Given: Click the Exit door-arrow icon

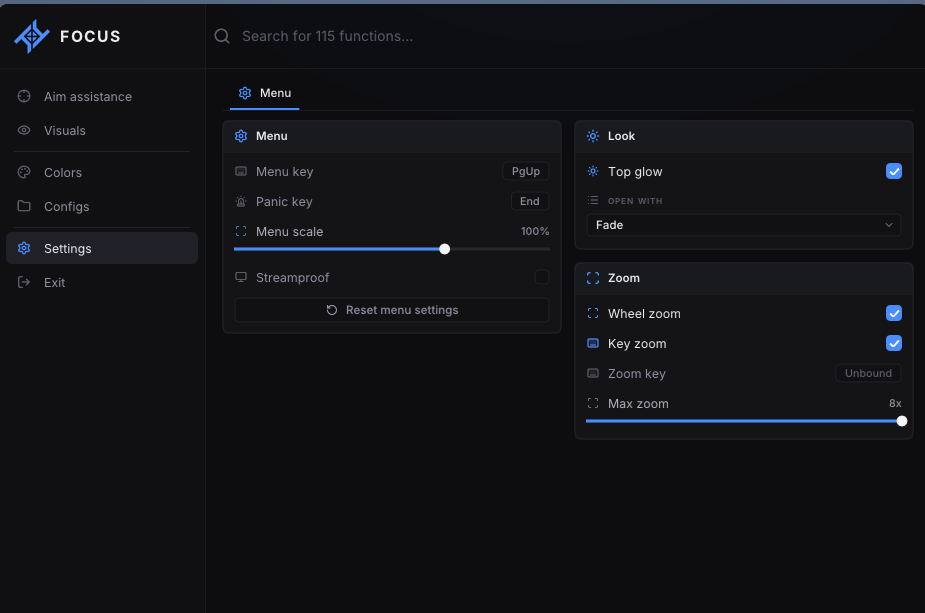Looking at the screenshot, I should [x=24, y=282].
